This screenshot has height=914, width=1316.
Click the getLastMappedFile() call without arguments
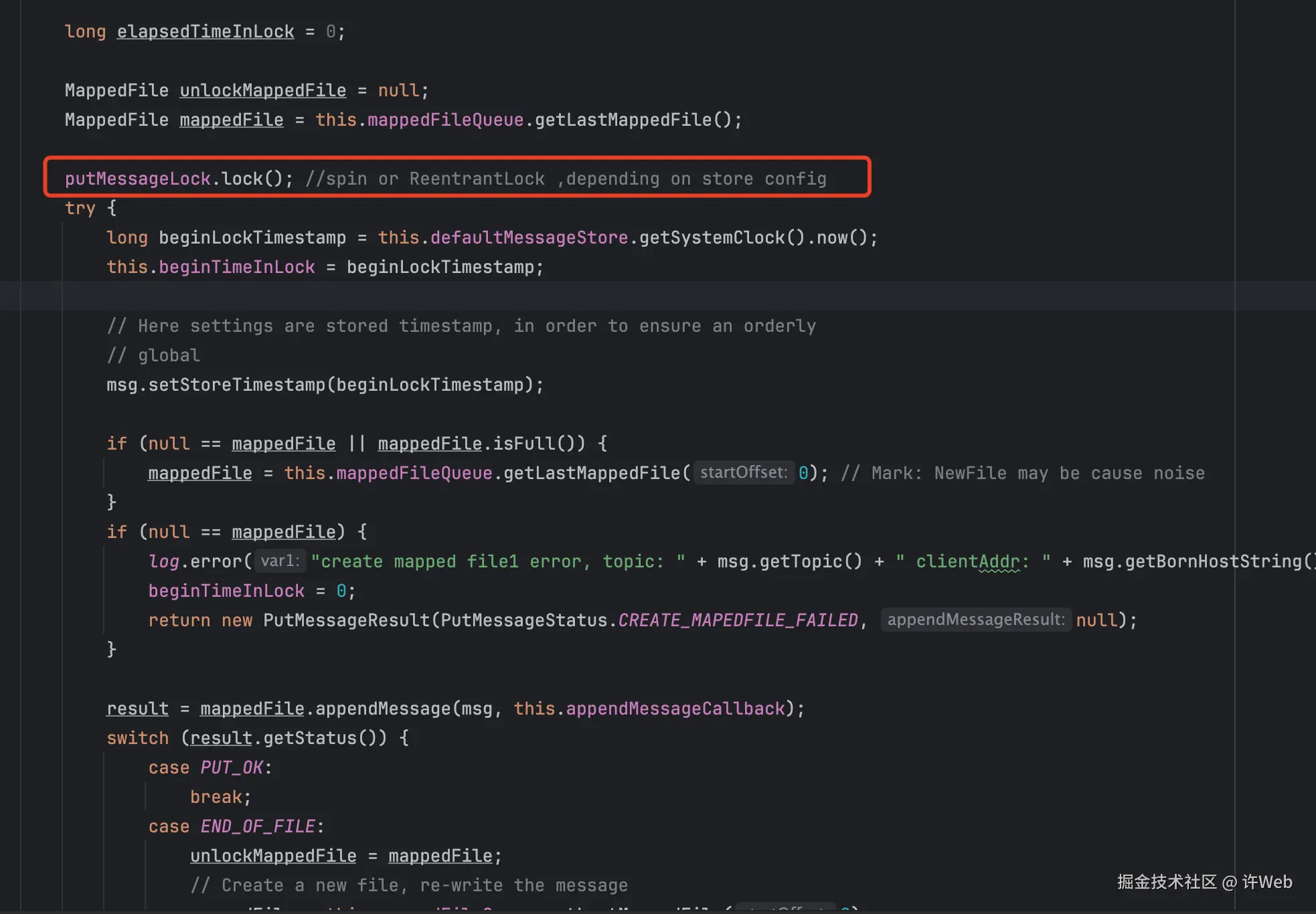click(x=633, y=120)
